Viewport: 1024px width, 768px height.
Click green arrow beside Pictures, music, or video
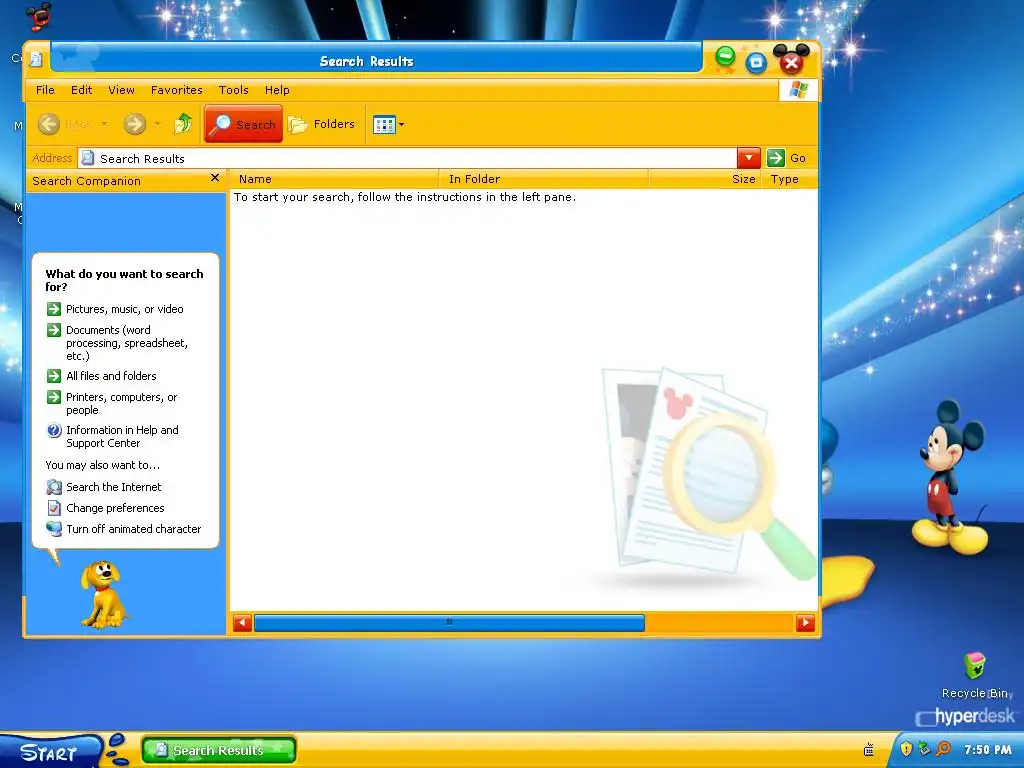click(54, 309)
